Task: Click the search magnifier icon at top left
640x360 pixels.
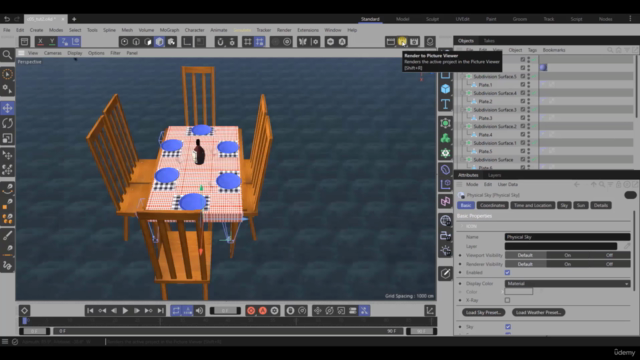Action: pos(7,55)
